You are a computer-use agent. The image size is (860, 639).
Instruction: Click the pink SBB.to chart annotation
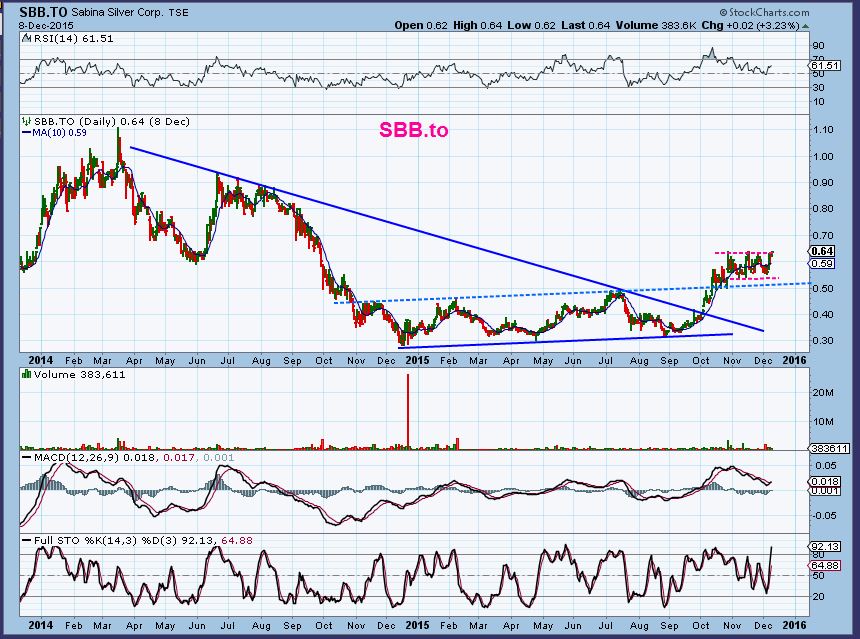pyautogui.click(x=414, y=130)
